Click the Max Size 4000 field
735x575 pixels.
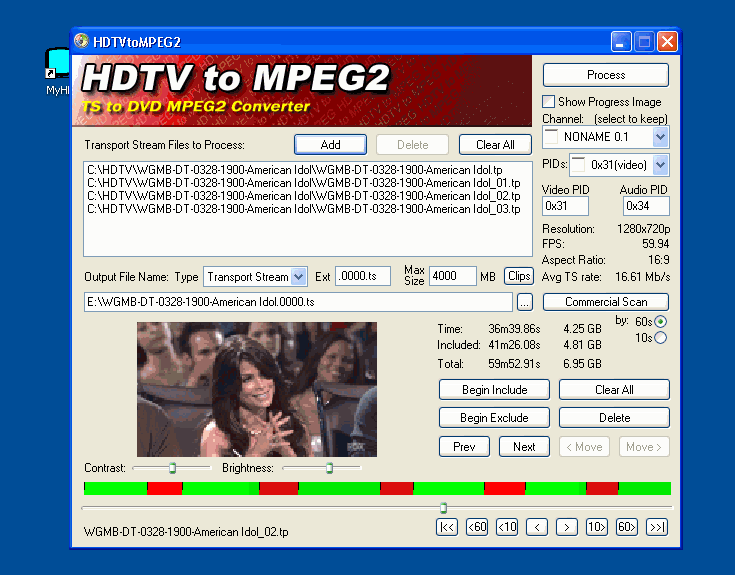click(x=452, y=276)
